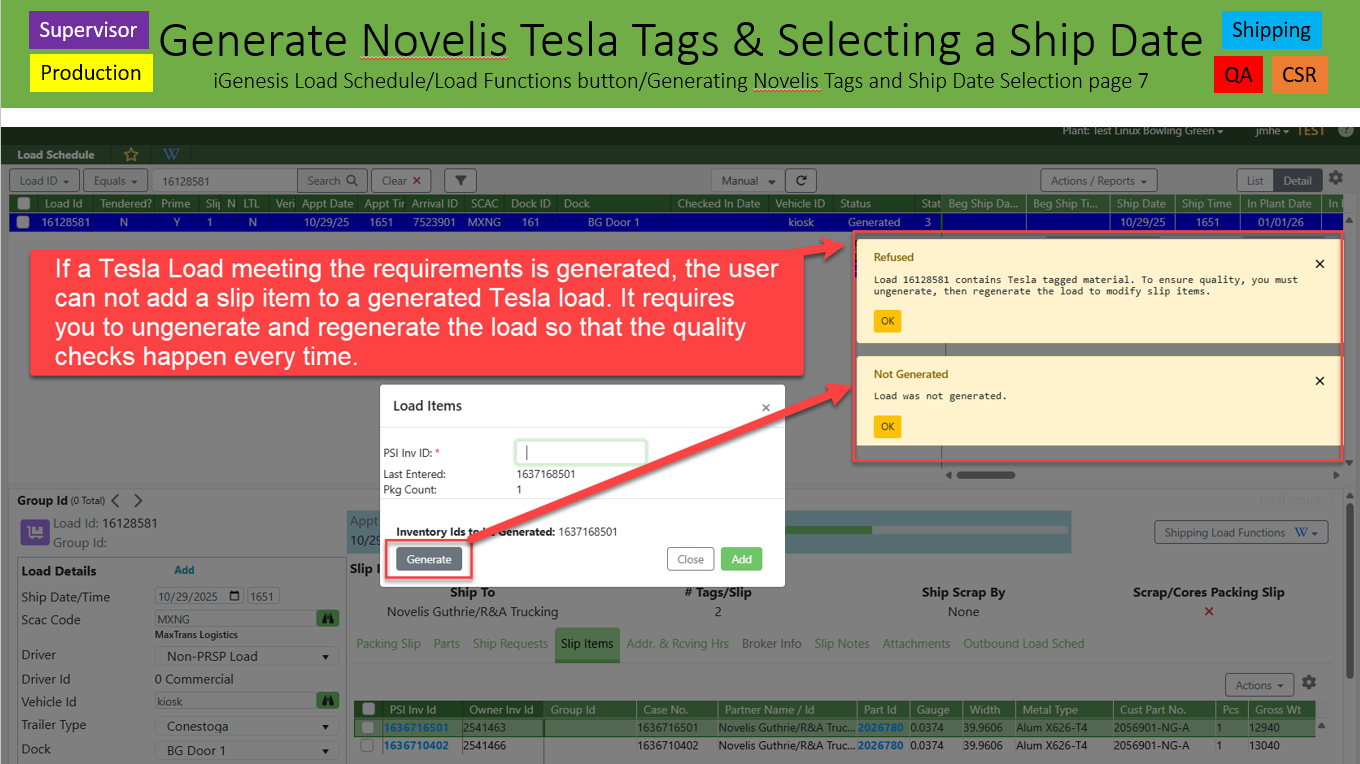Click the Clear button
The image size is (1360, 764).
click(402, 181)
